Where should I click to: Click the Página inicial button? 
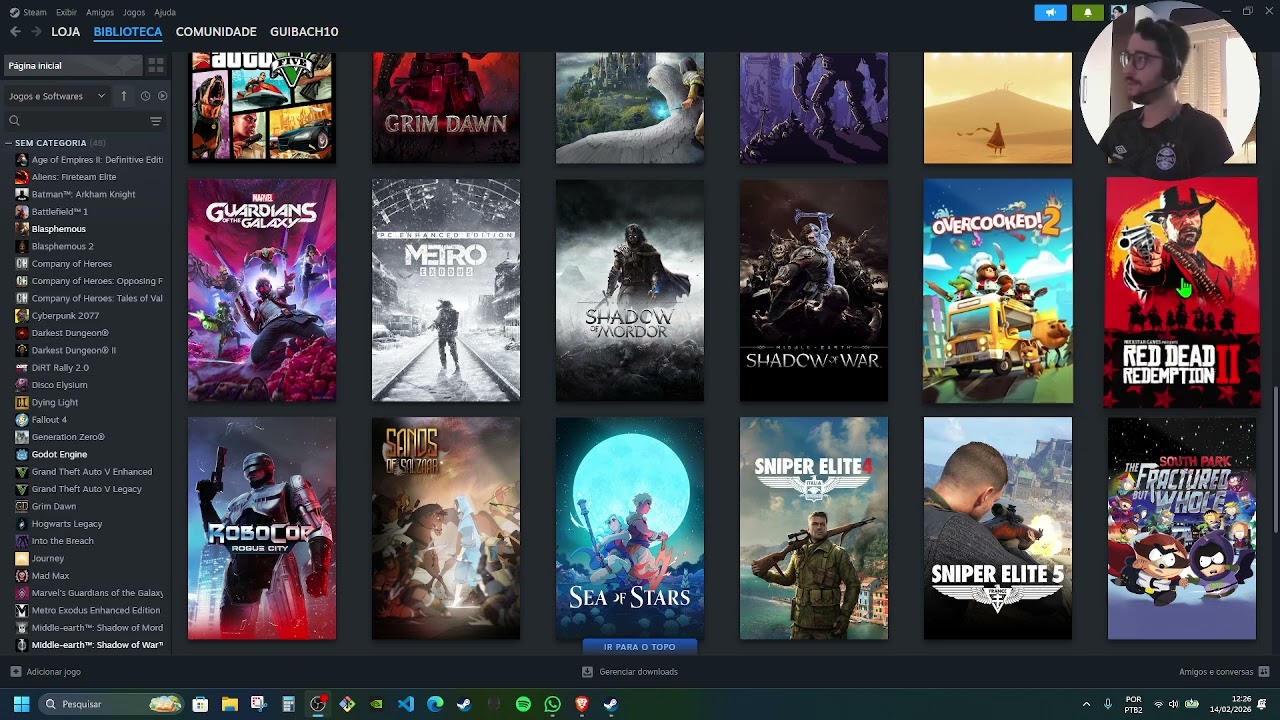click(73, 65)
